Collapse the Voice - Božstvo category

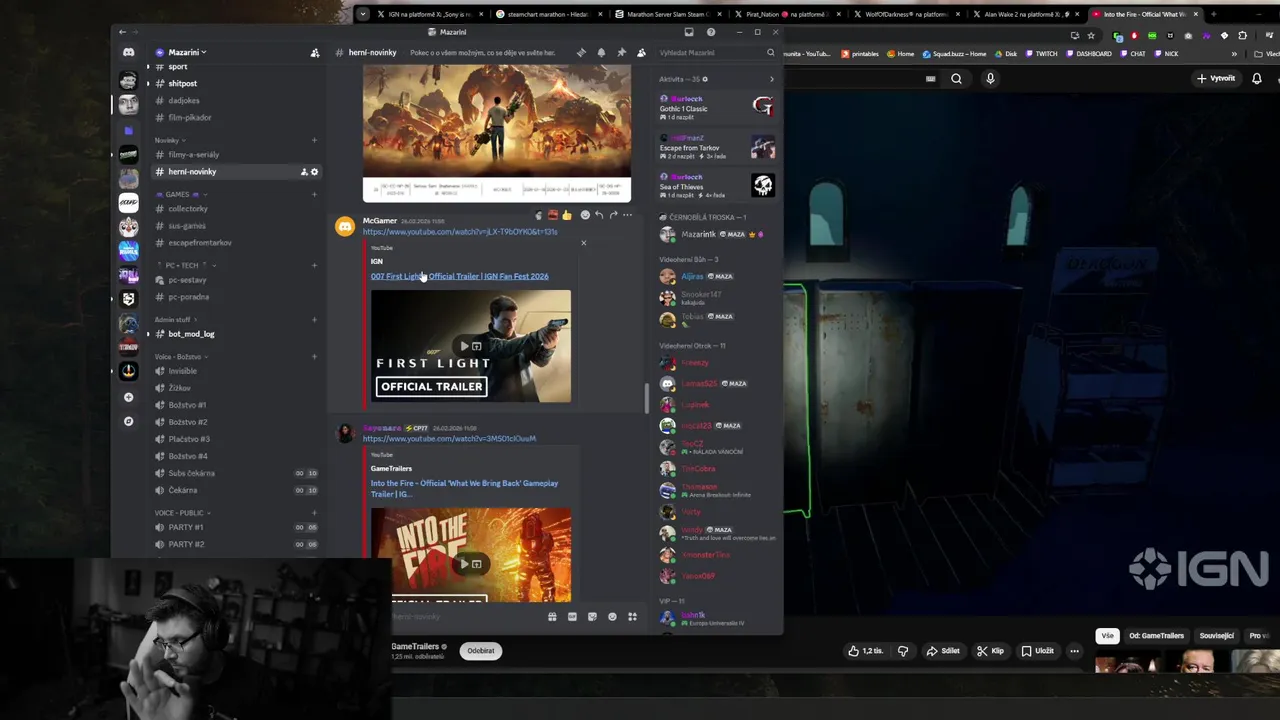tap(181, 357)
